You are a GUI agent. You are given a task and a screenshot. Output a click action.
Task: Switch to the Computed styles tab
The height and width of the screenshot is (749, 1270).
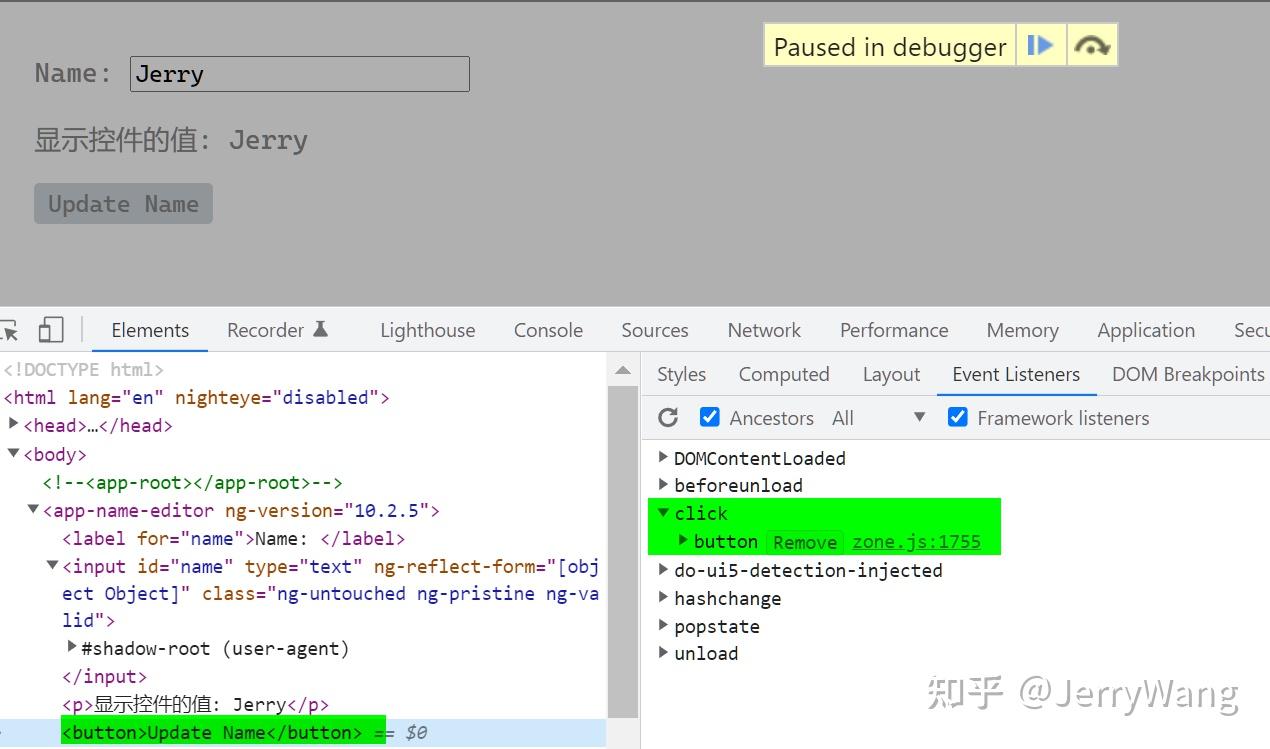pyautogui.click(x=784, y=374)
